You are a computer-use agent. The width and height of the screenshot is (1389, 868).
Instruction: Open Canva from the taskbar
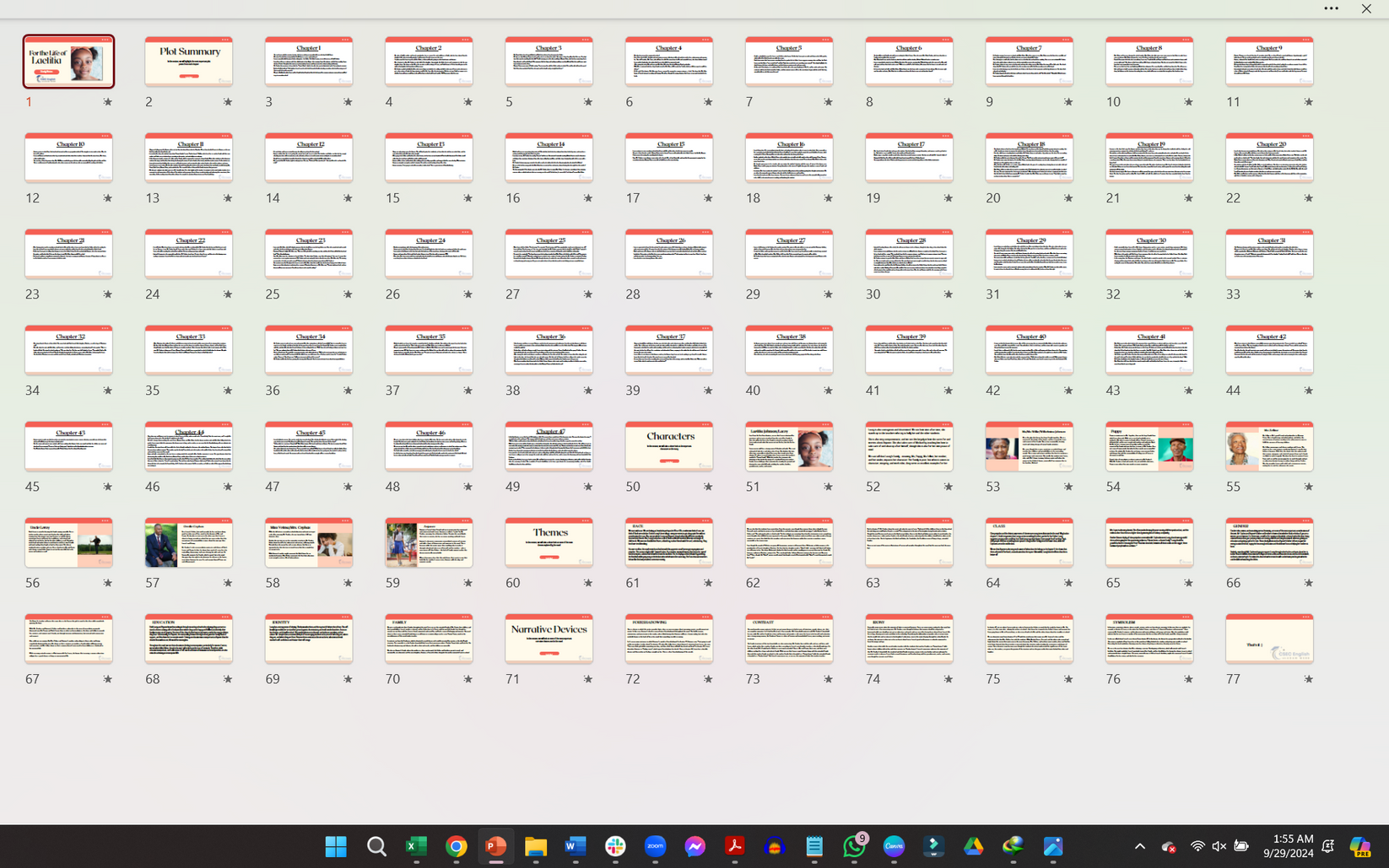click(894, 846)
